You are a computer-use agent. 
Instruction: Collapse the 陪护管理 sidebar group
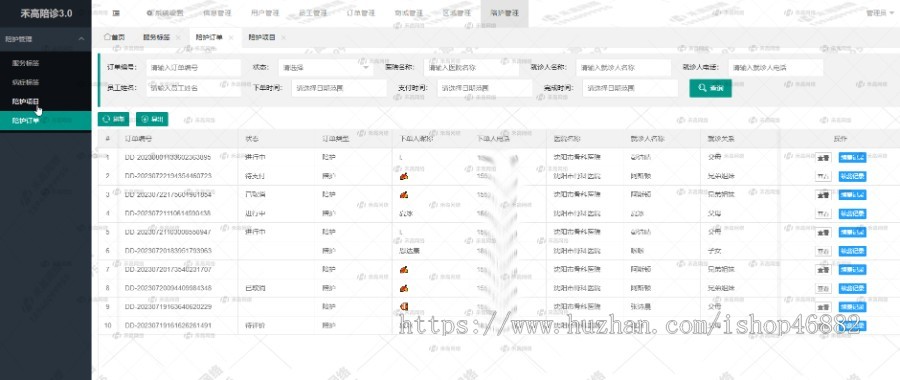45,39
